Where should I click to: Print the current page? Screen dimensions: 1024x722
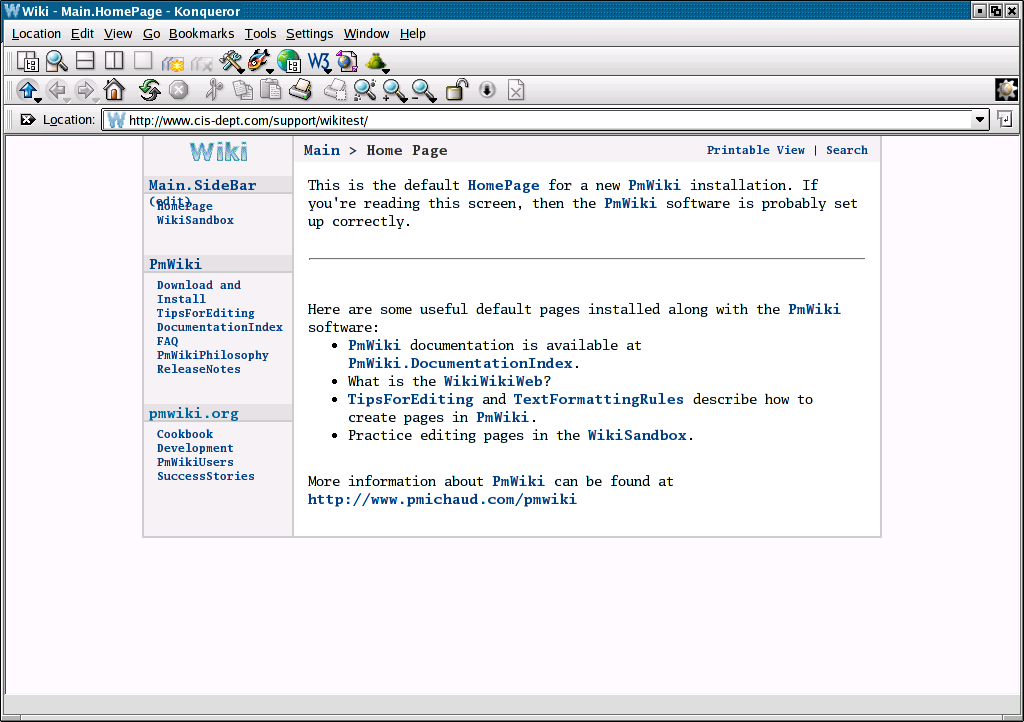pos(300,89)
